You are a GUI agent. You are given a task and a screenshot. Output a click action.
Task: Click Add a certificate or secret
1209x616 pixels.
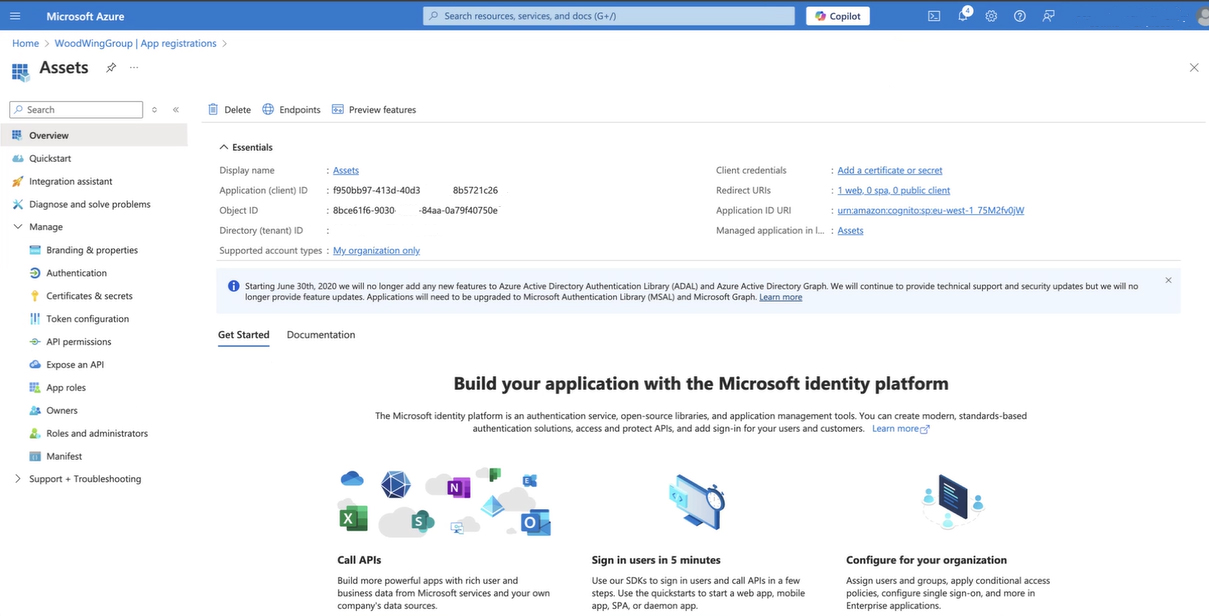point(890,171)
